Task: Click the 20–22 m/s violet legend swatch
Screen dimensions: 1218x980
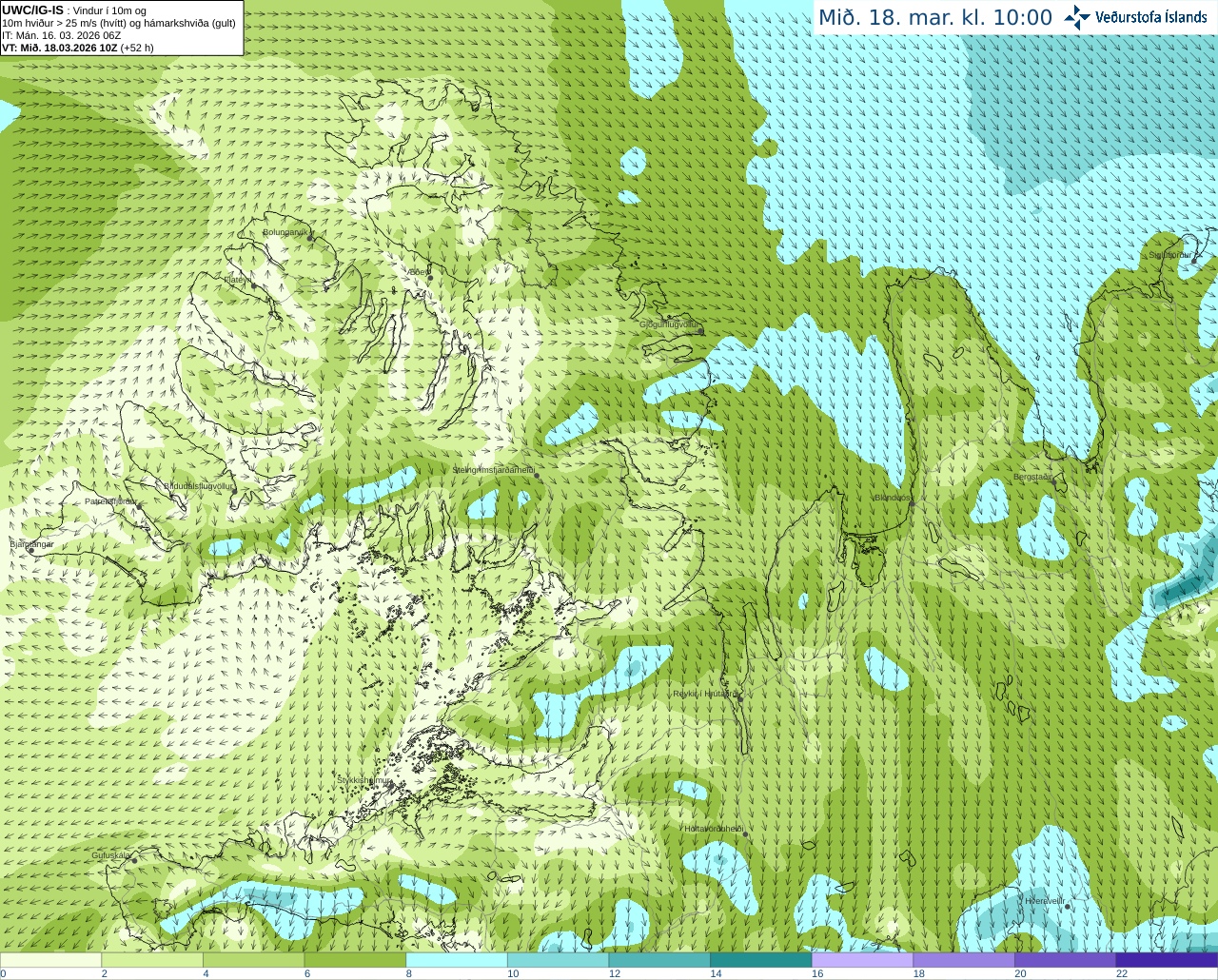Action: pyautogui.click(x=1066, y=960)
